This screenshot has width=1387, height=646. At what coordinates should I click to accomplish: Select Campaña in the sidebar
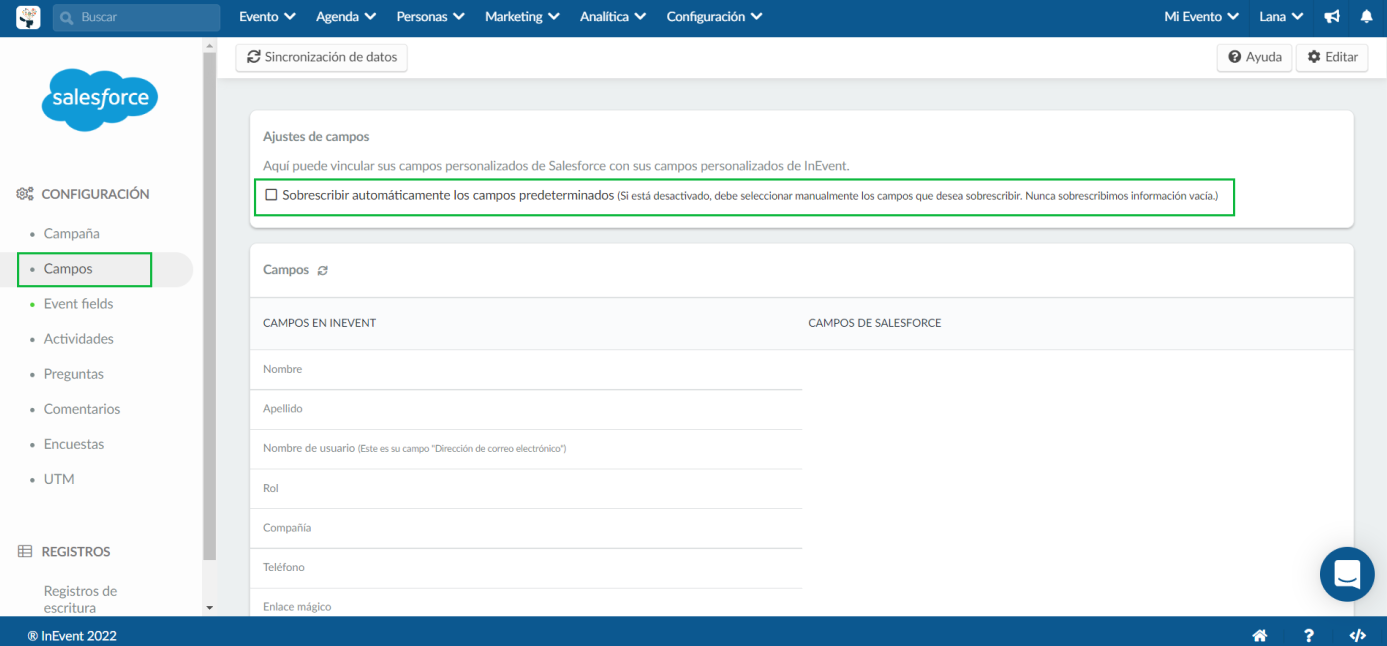tap(71, 233)
